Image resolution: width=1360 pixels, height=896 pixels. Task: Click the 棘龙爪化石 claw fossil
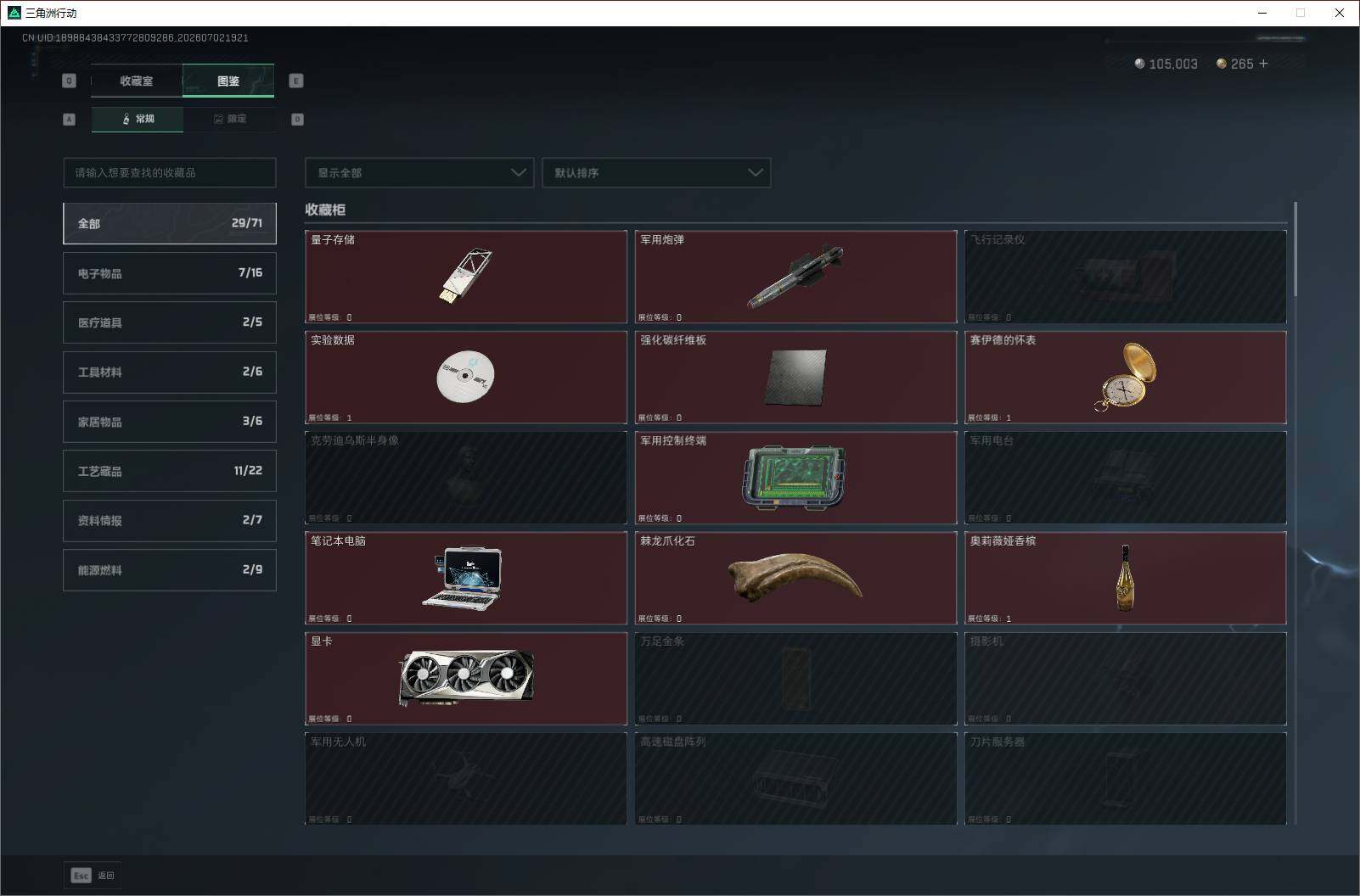click(795, 578)
